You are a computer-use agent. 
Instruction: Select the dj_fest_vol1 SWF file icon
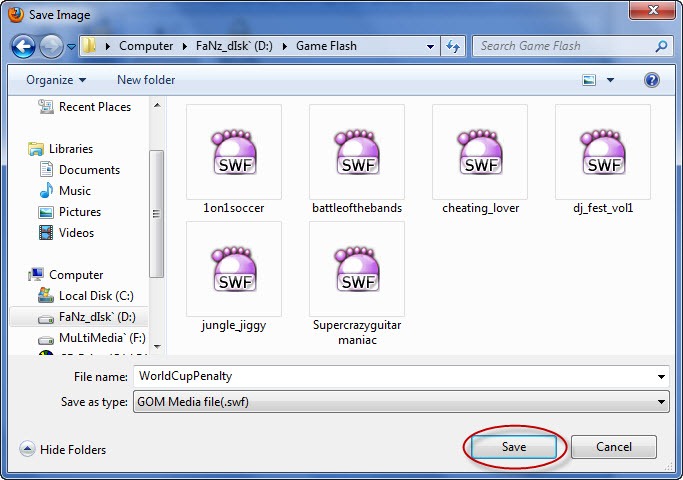[603, 152]
